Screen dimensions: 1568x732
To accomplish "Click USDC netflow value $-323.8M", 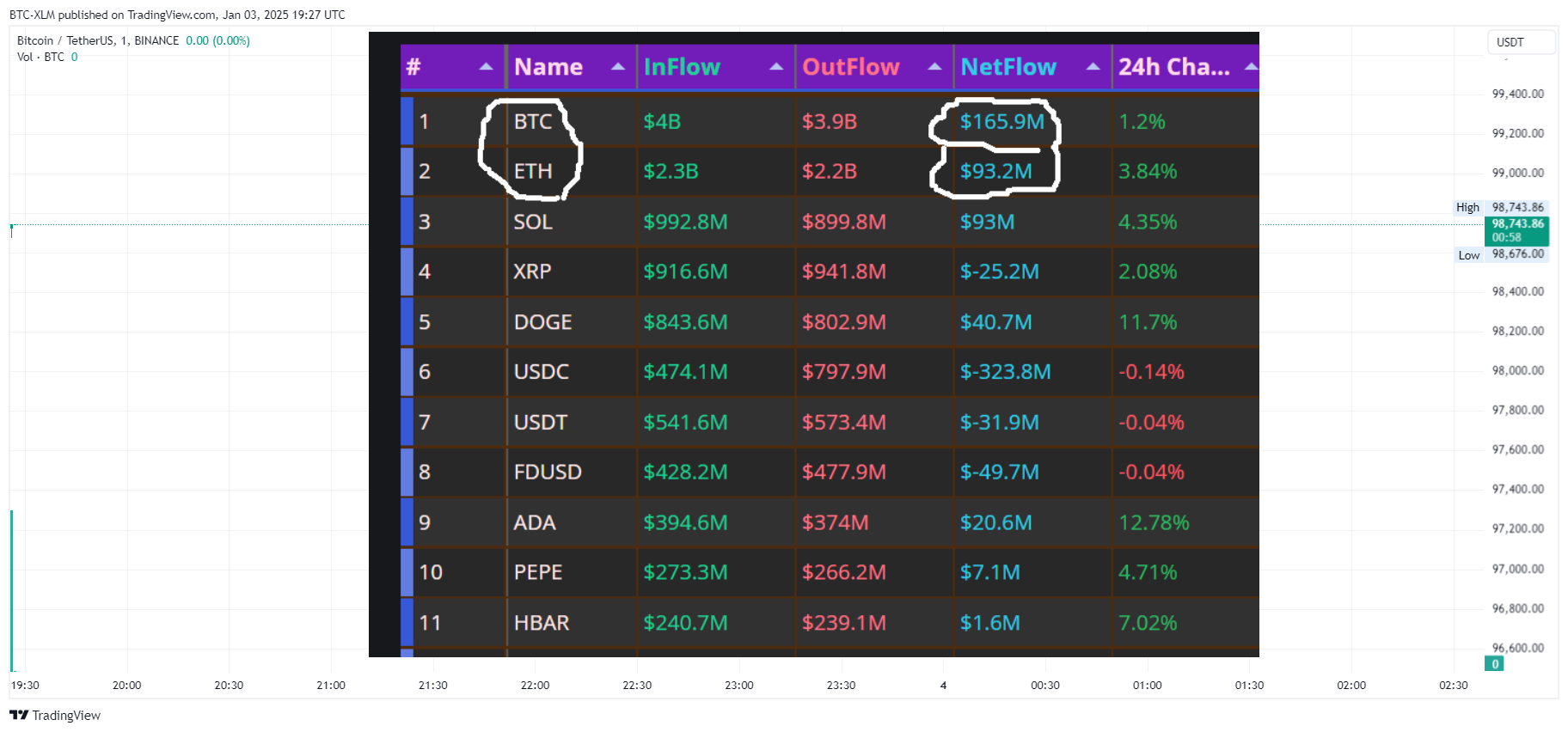I will [1006, 372].
